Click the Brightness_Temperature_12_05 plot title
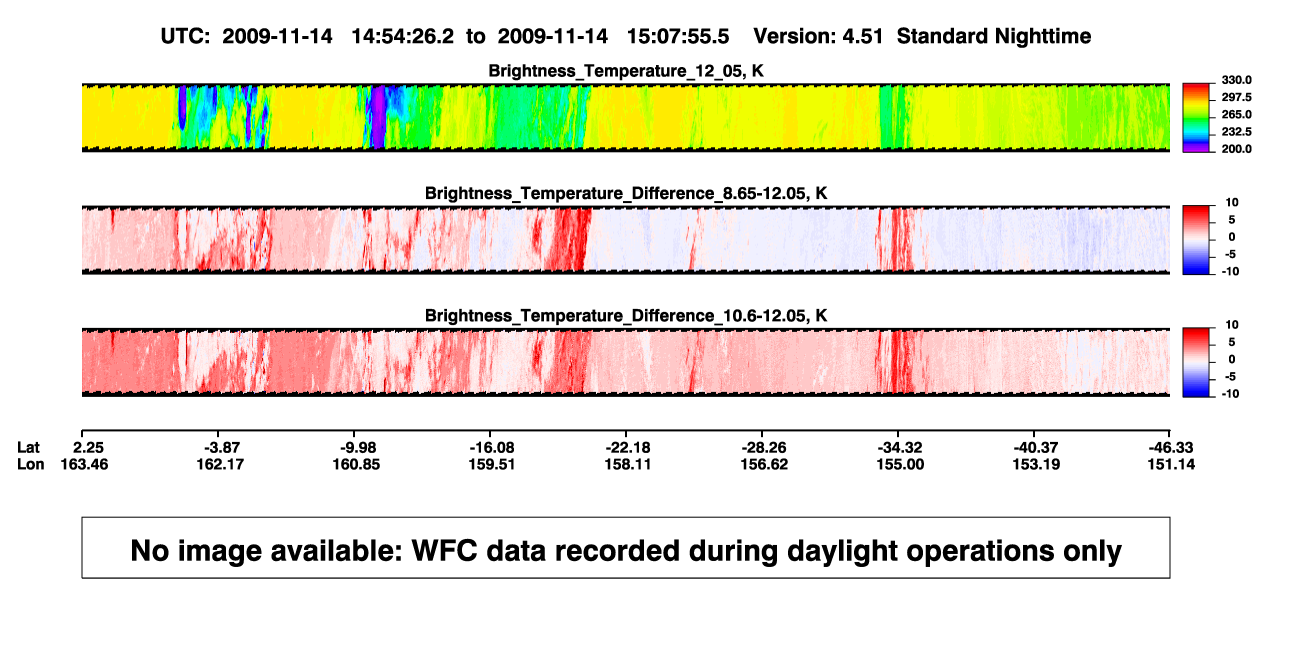 626,71
